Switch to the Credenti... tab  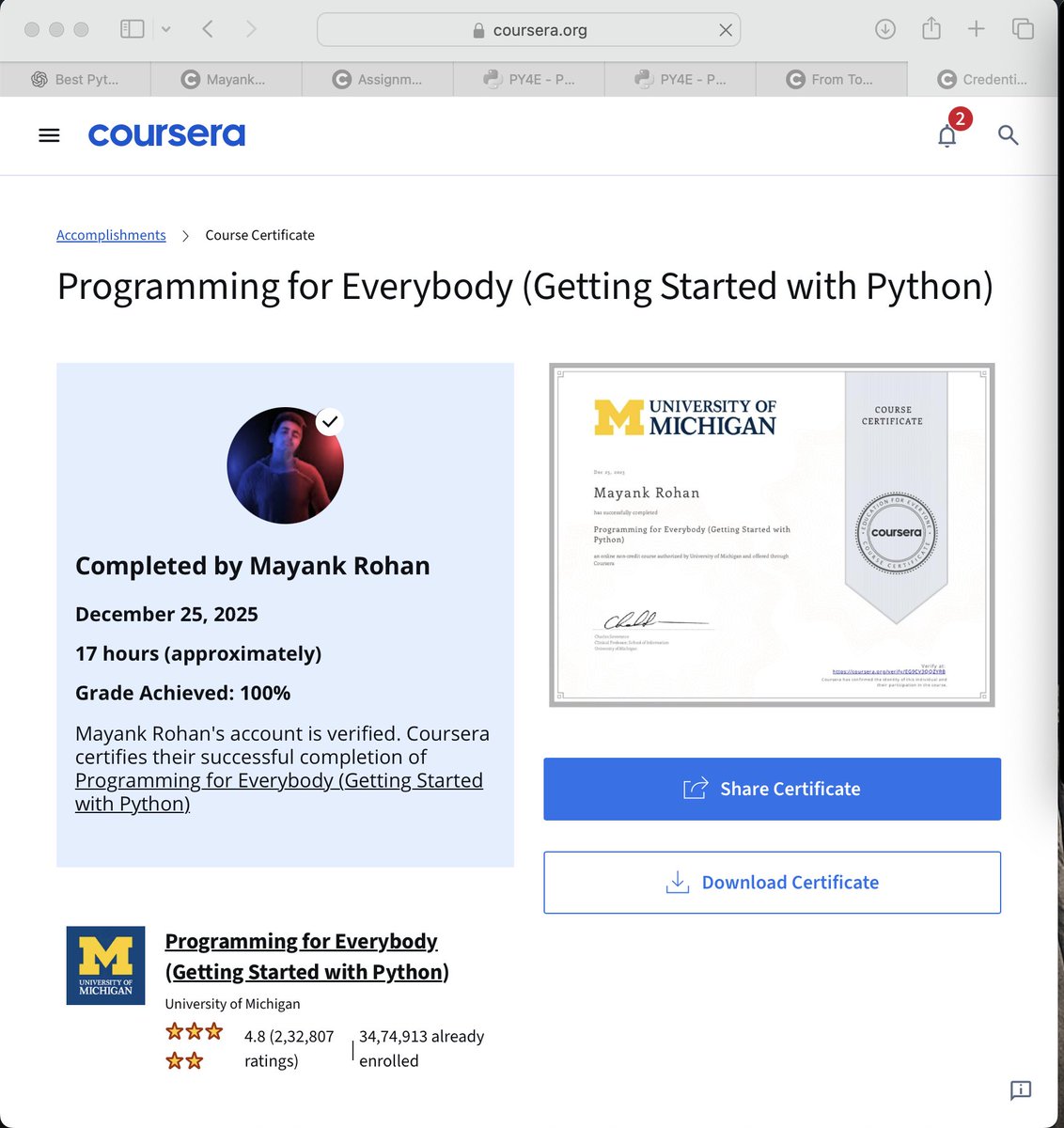(x=983, y=79)
